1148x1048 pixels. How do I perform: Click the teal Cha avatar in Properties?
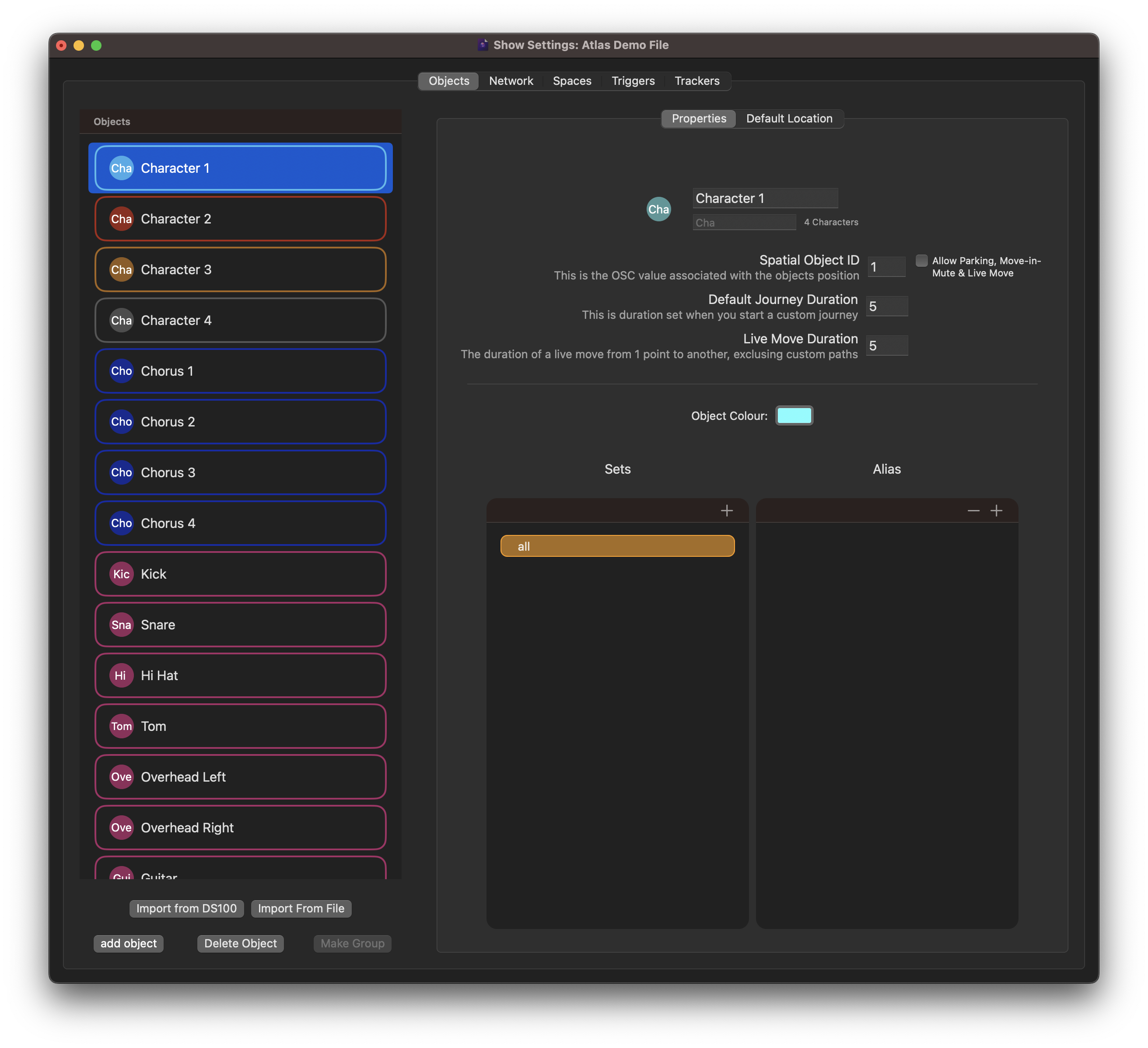[658, 209]
